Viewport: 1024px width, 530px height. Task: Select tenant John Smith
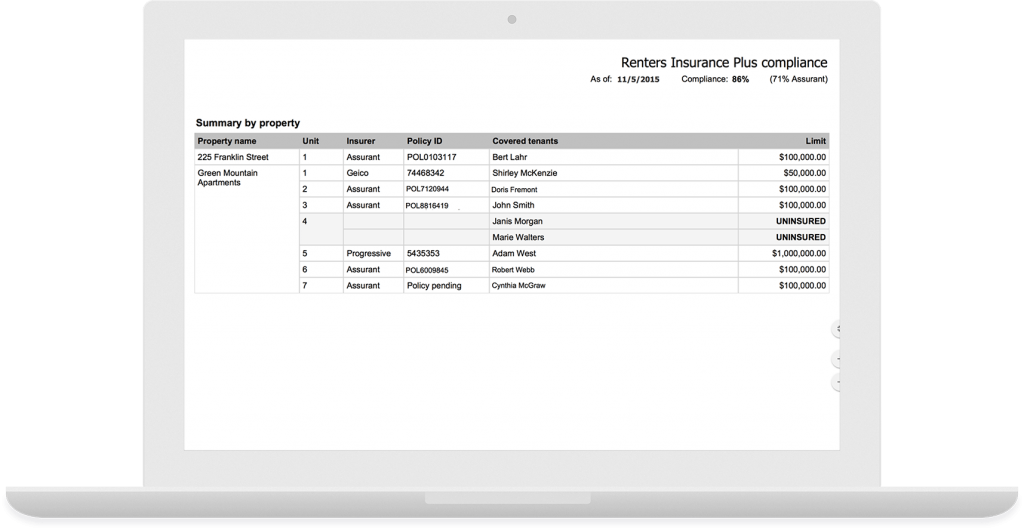coord(513,205)
